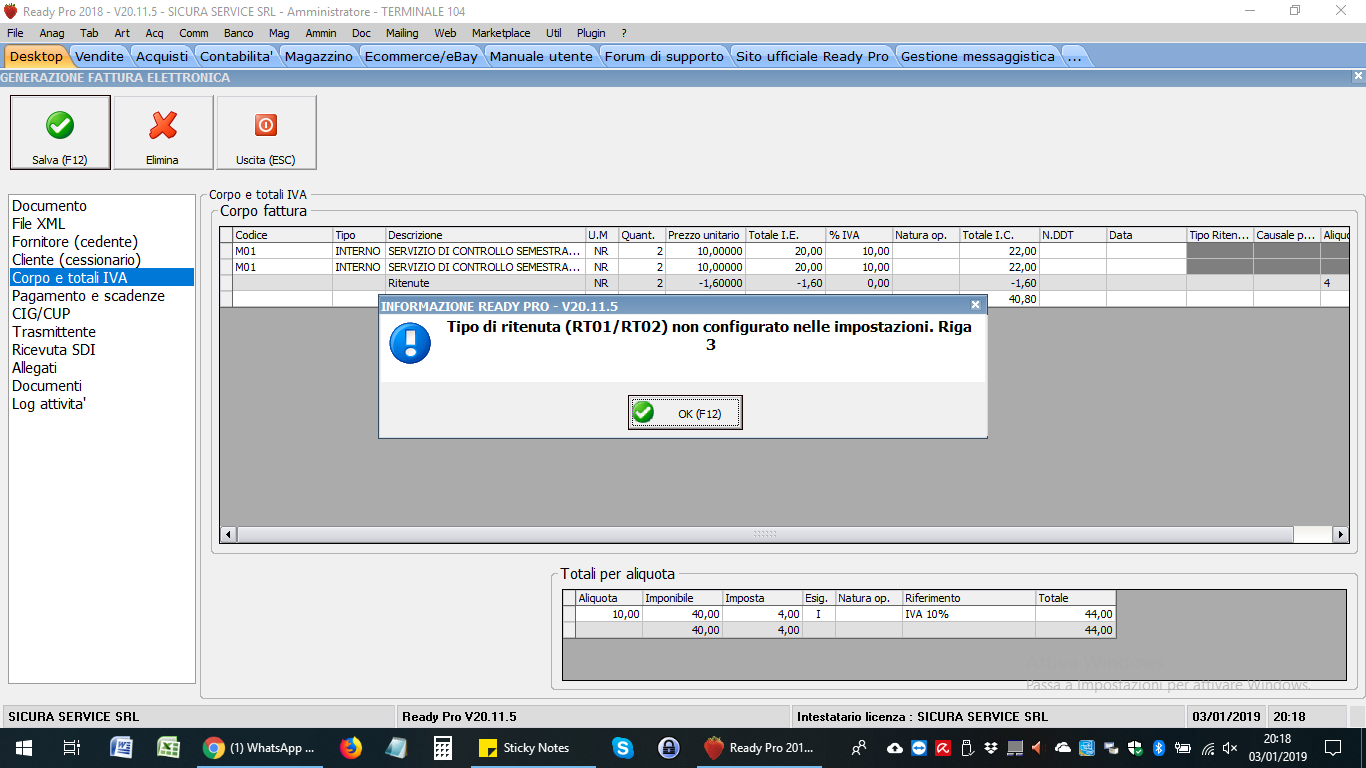Switch to the Acquisti tab

(162, 57)
